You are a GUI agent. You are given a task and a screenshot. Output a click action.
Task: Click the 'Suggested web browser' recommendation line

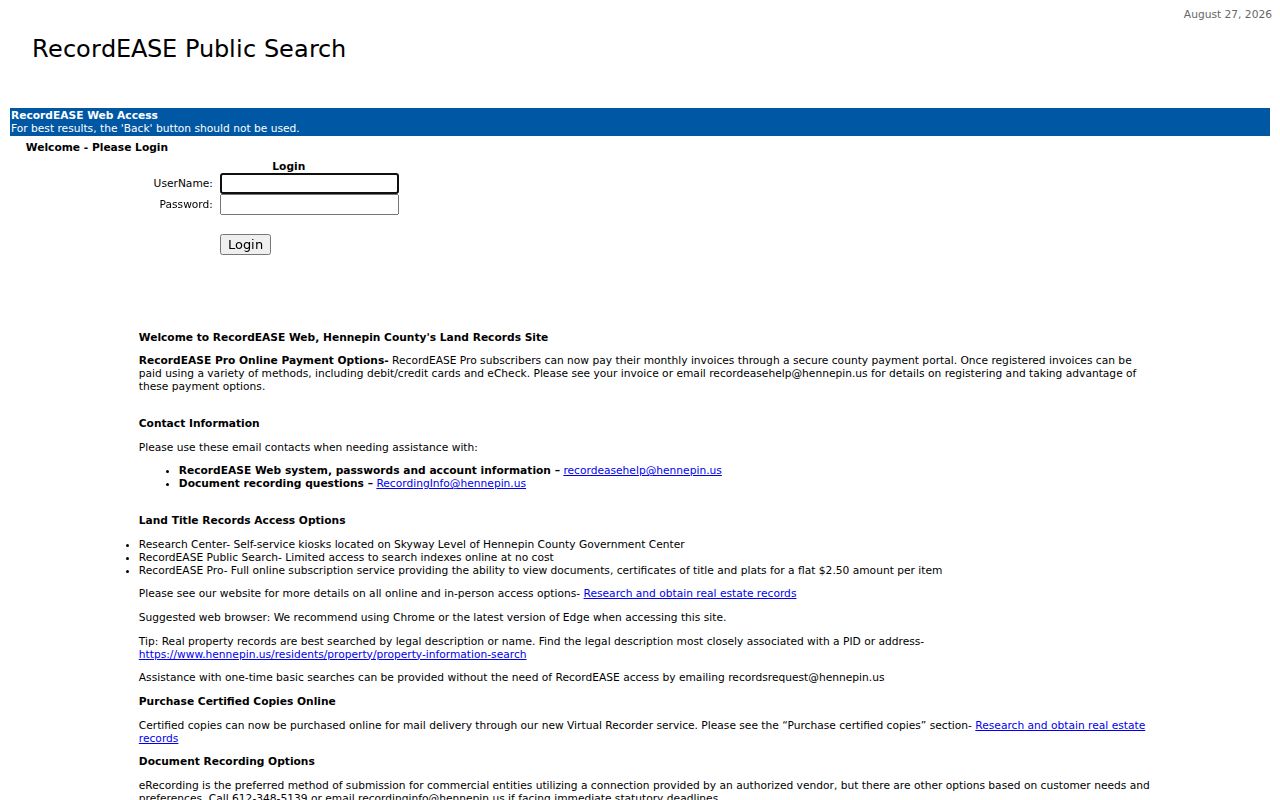432,617
